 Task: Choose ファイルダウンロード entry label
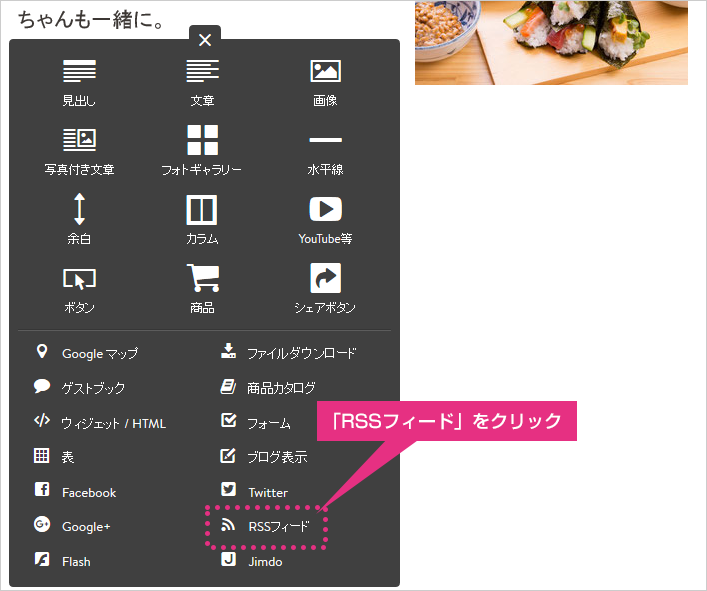tap(302, 353)
